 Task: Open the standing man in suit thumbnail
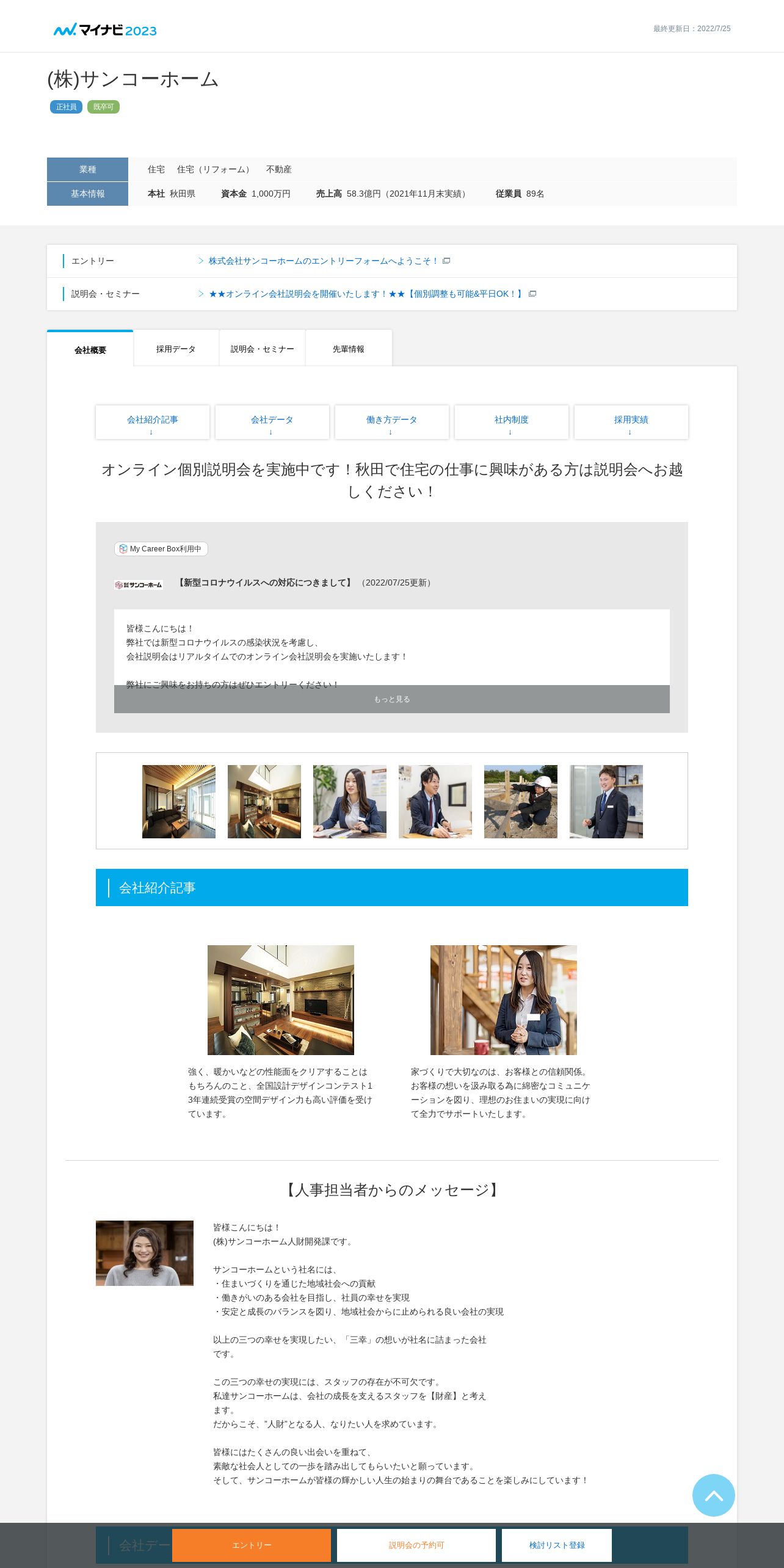click(606, 801)
